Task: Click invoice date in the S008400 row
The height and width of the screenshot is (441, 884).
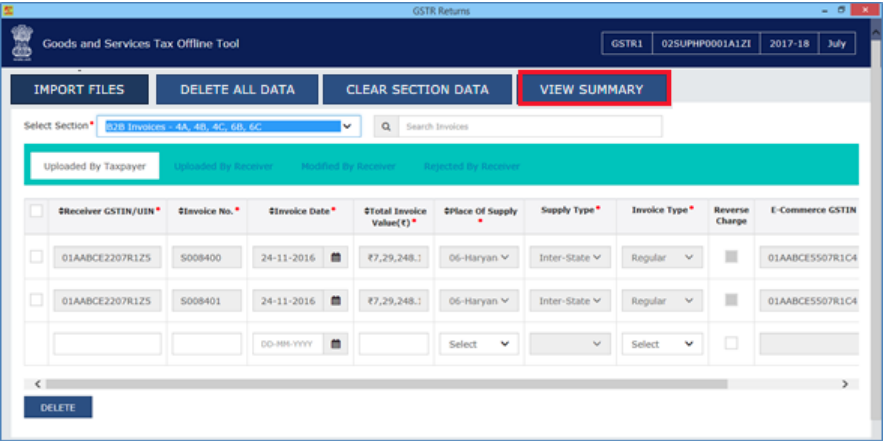Action: coord(288,257)
